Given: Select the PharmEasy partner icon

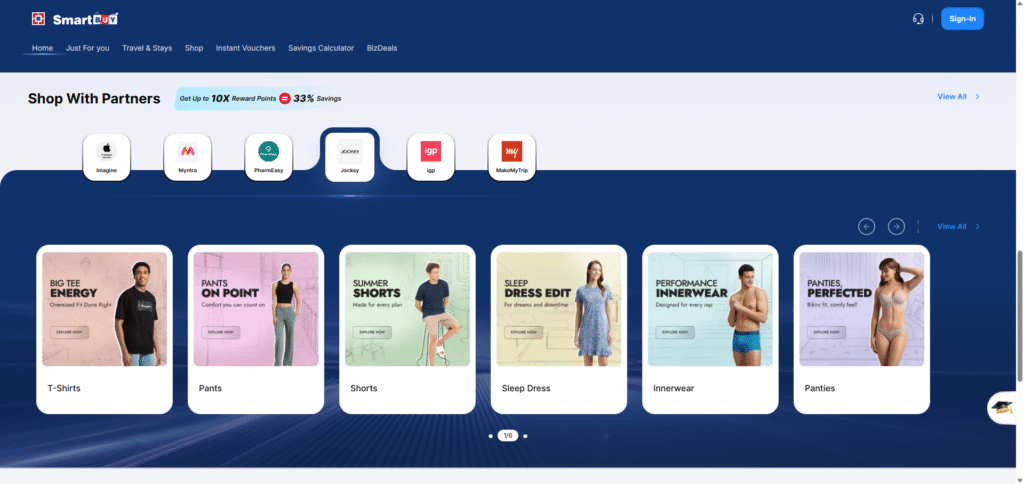Looking at the screenshot, I should pos(268,157).
